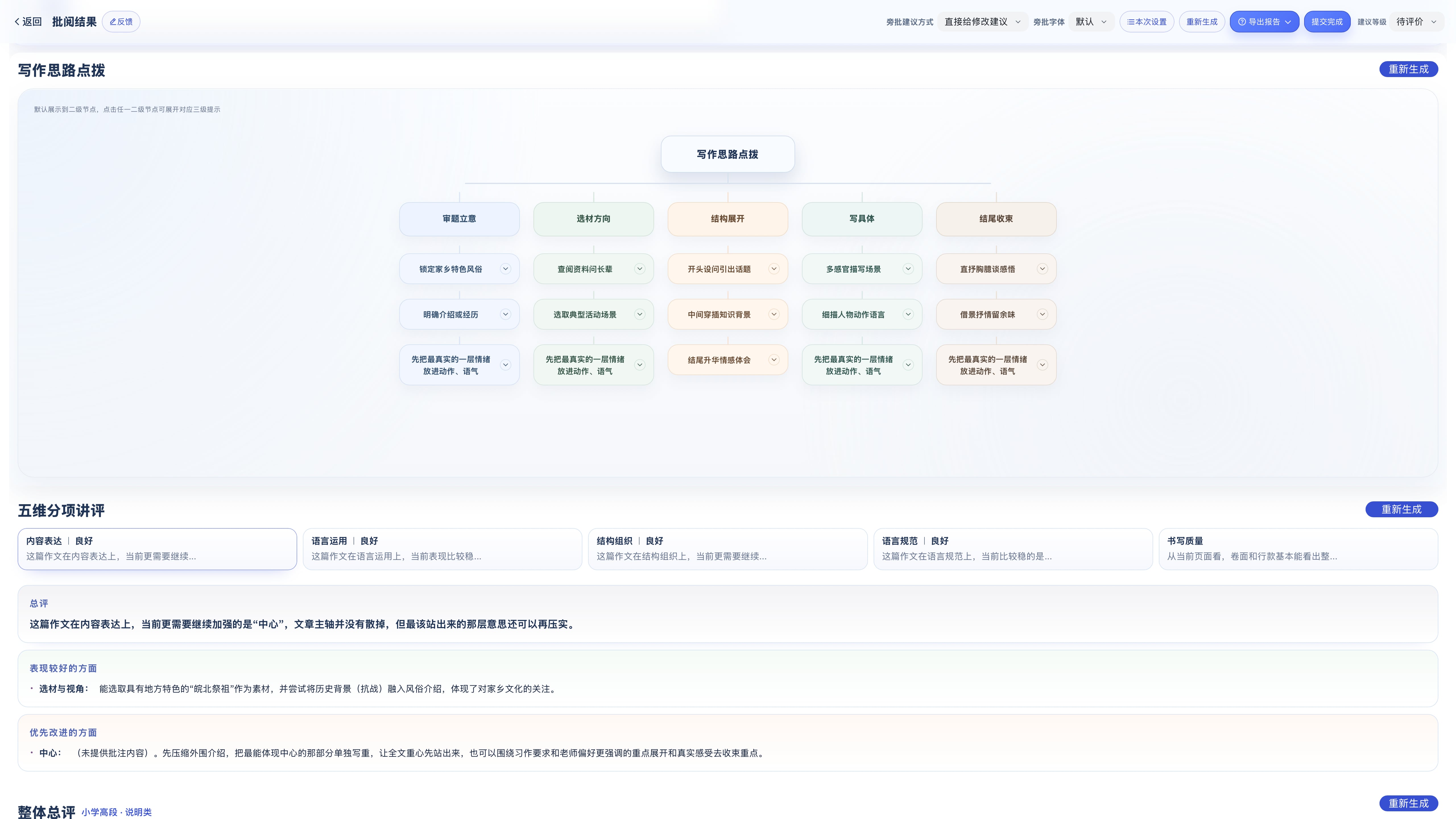Expand 先把最真实的一层情绪 under 选材方向
This screenshot has height=819, width=1456.
coord(640,365)
